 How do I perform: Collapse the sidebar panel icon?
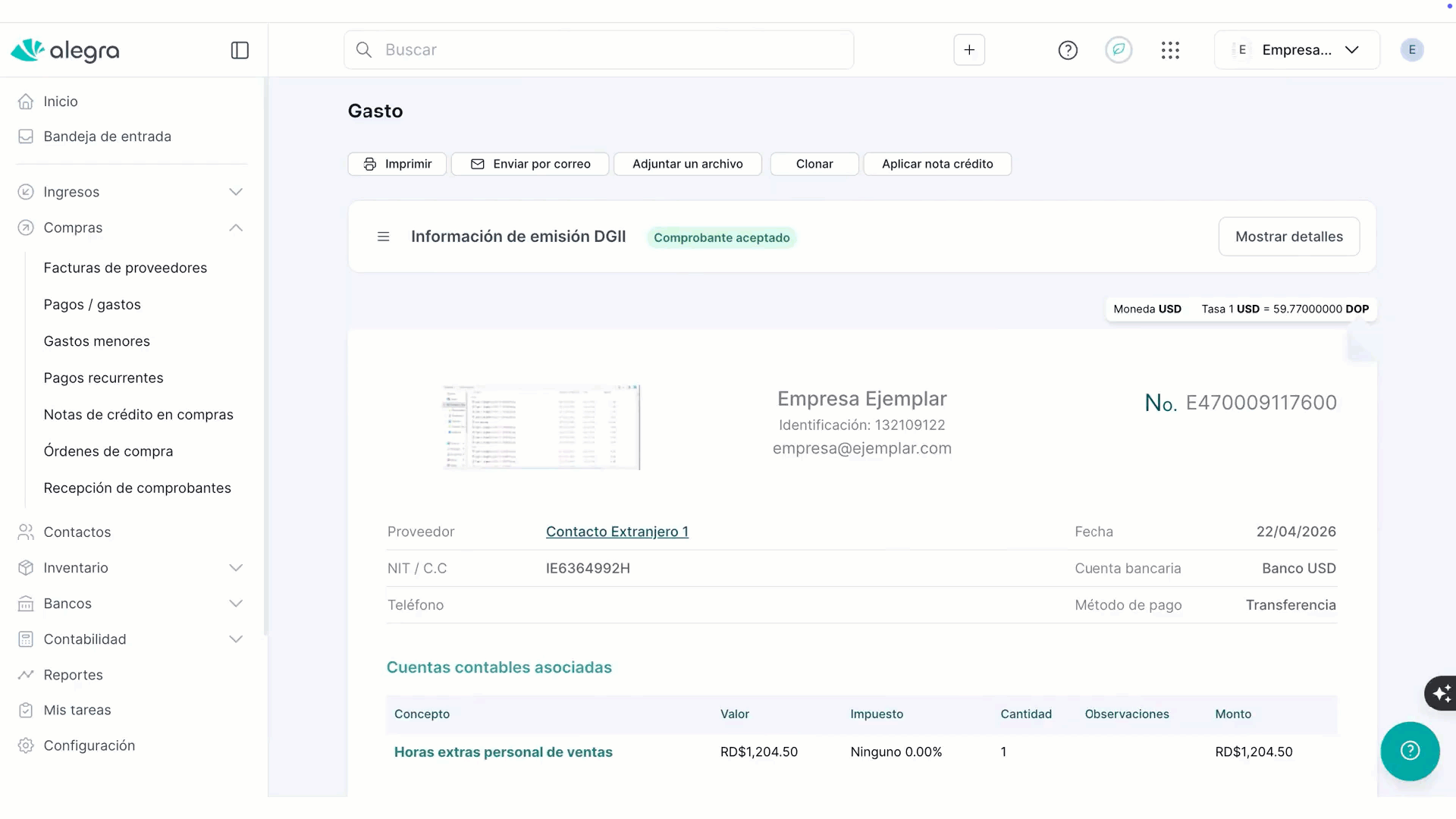(x=240, y=50)
